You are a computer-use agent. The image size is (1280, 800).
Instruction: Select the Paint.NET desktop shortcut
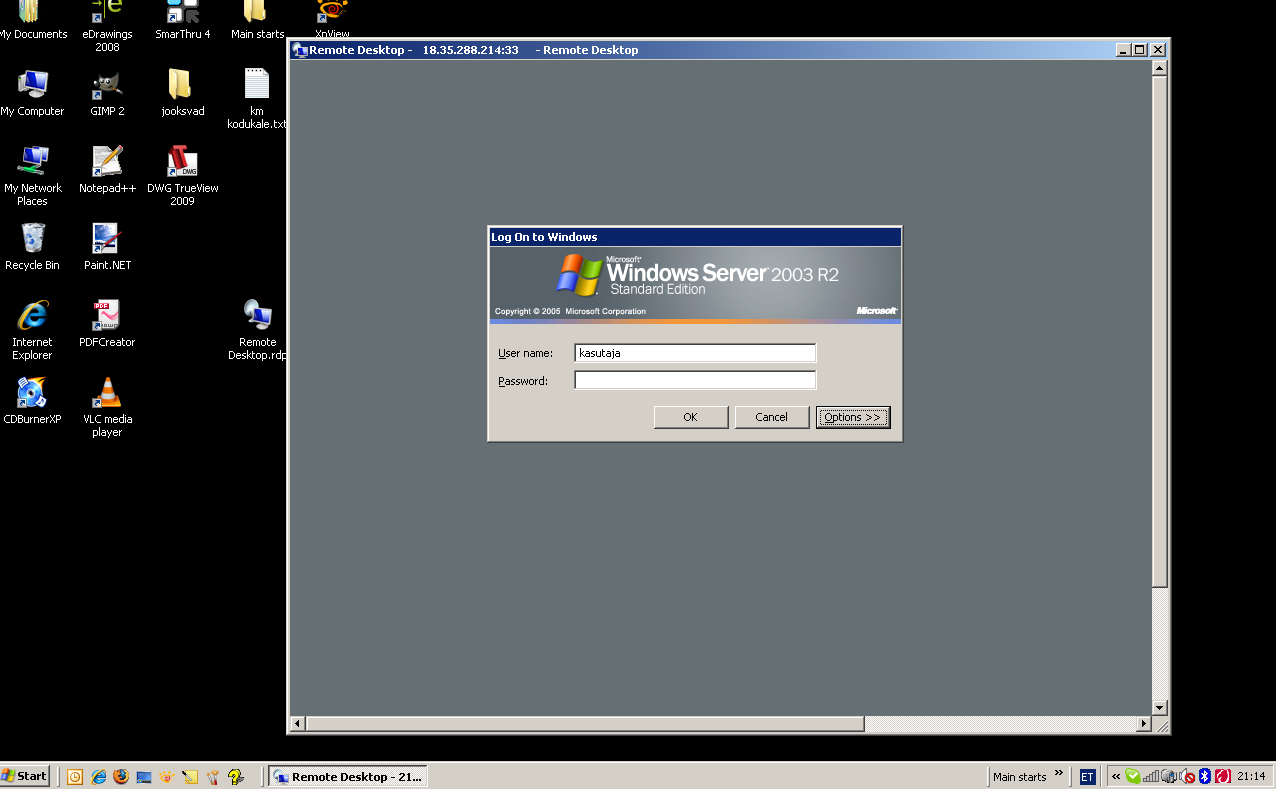(107, 247)
